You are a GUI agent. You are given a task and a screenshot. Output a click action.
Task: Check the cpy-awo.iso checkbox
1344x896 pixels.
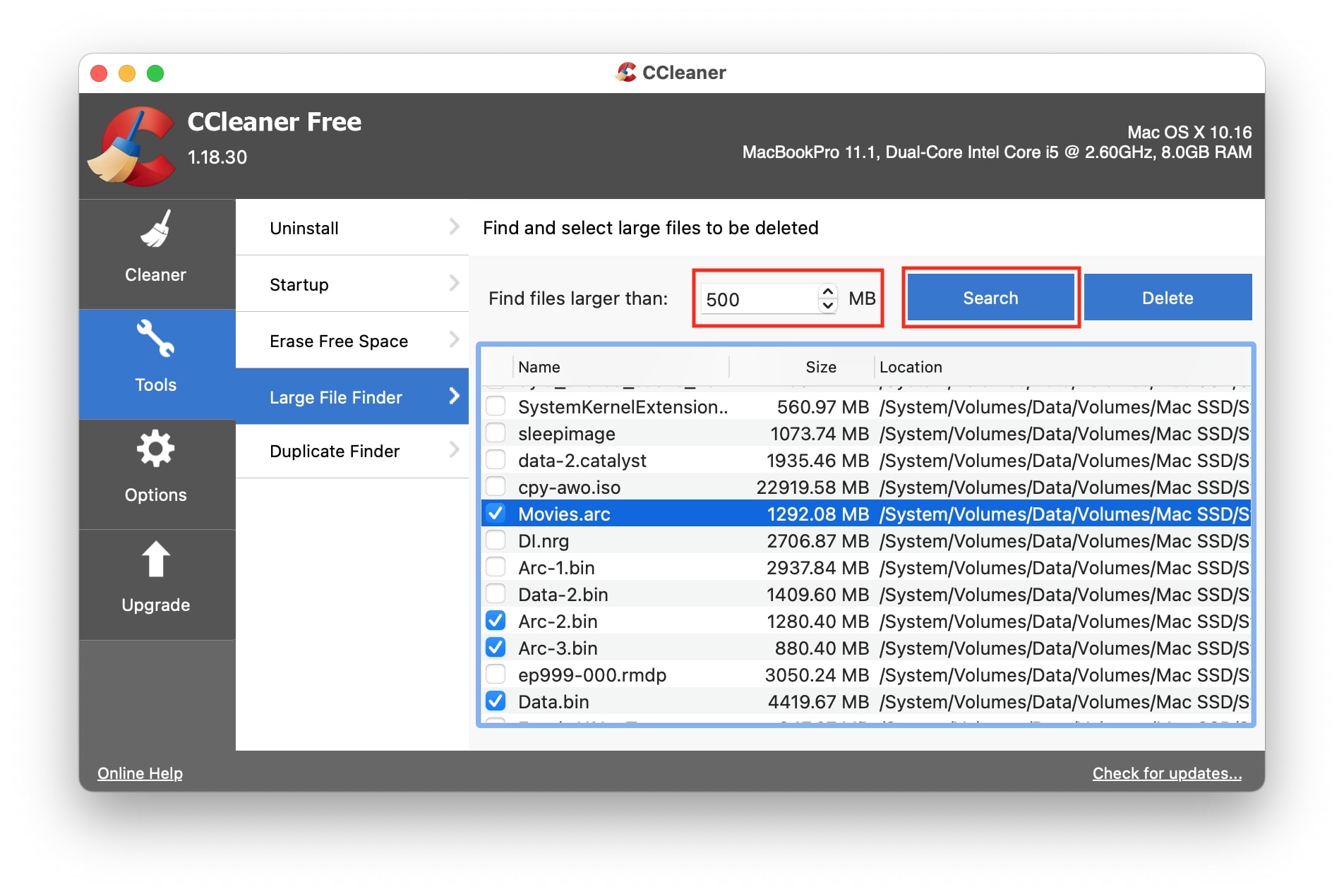[x=496, y=486]
